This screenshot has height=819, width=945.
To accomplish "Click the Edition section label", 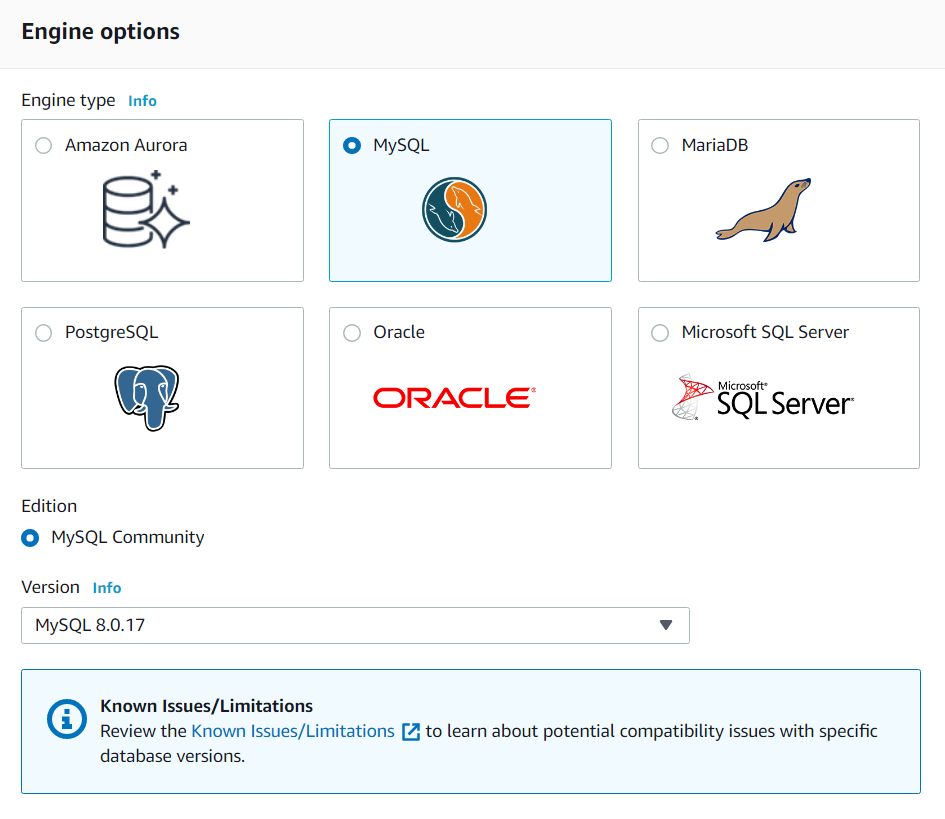I will (49, 506).
